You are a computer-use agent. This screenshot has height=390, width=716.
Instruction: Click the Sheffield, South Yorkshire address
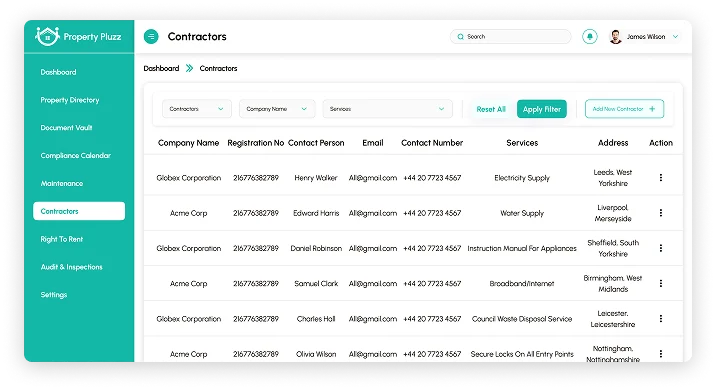(x=613, y=248)
